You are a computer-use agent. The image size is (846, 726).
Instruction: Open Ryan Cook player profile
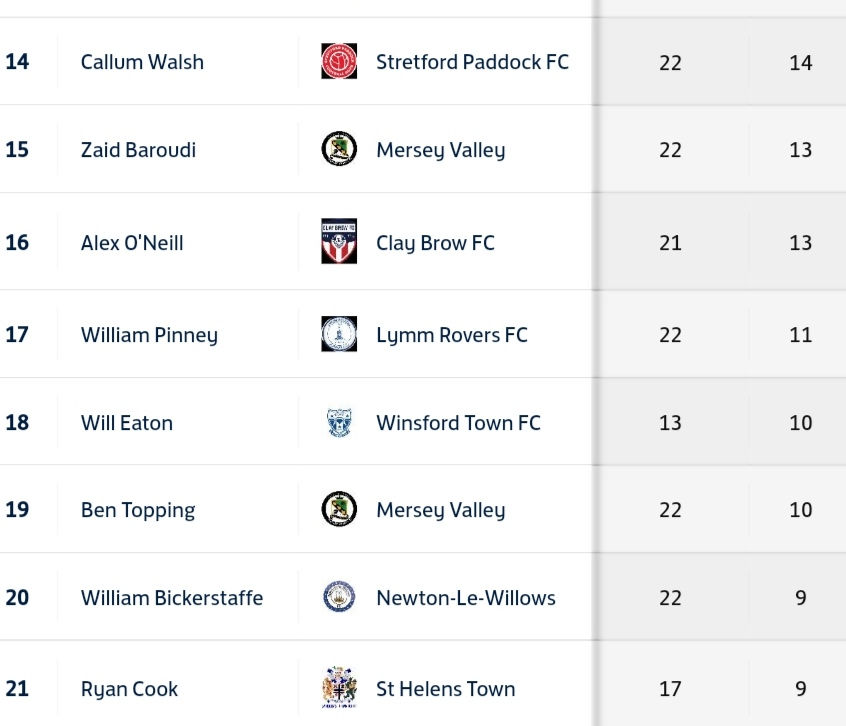click(129, 689)
